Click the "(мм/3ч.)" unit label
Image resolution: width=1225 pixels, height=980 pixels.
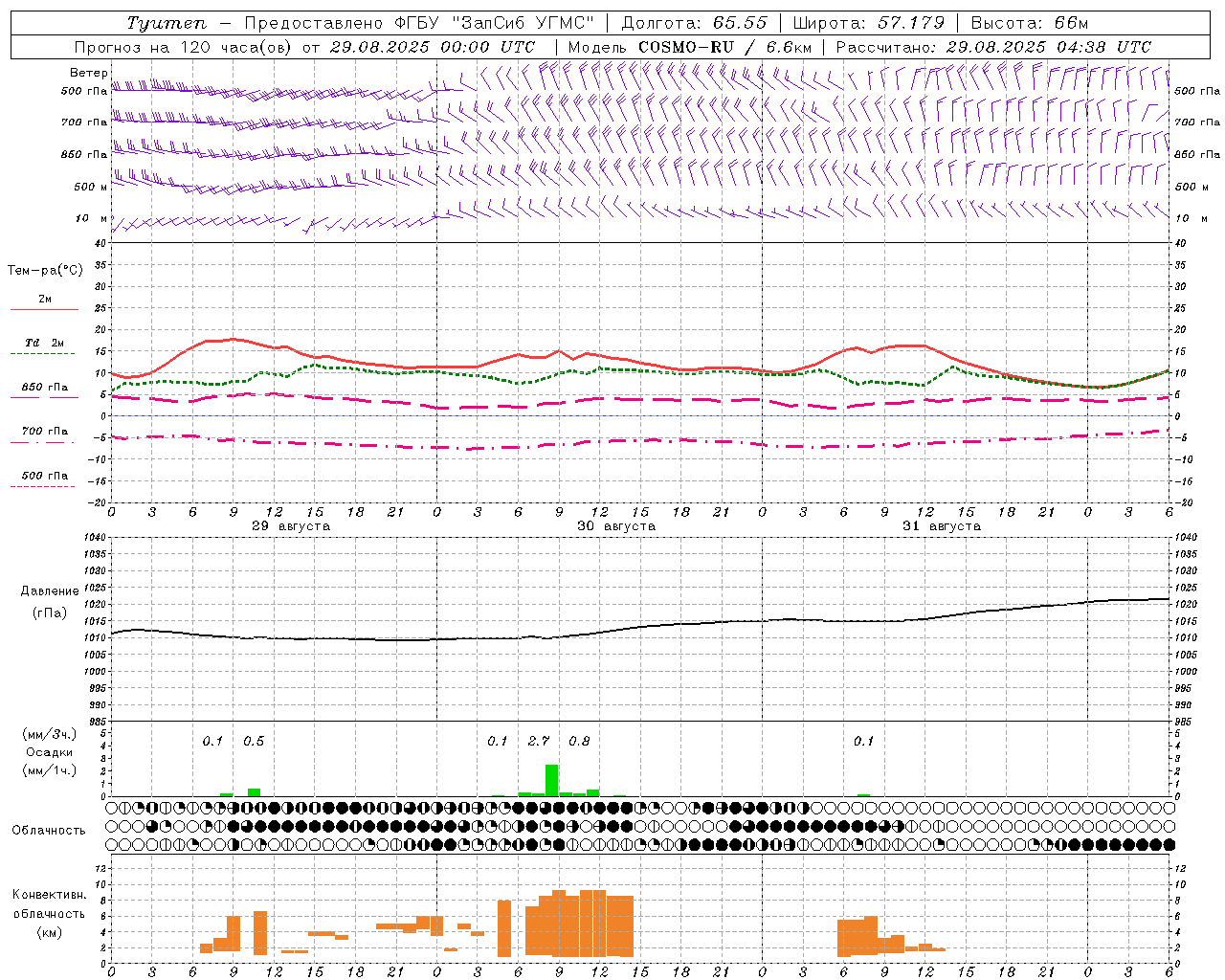click(48, 734)
